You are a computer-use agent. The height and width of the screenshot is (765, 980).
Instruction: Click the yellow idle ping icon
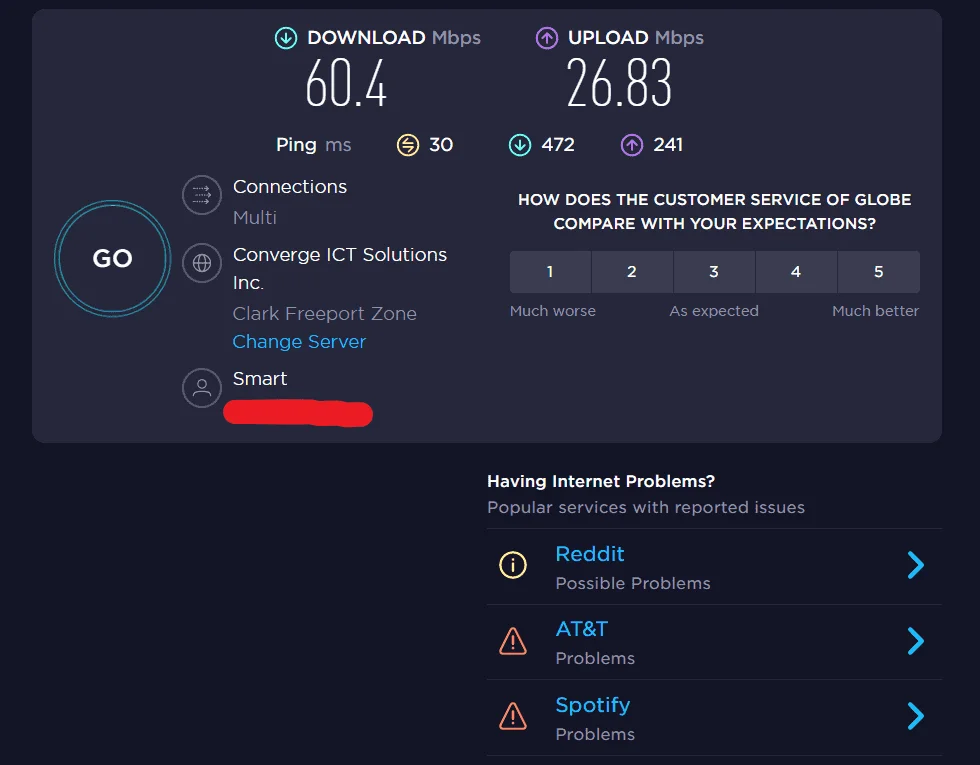[x=408, y=145]
